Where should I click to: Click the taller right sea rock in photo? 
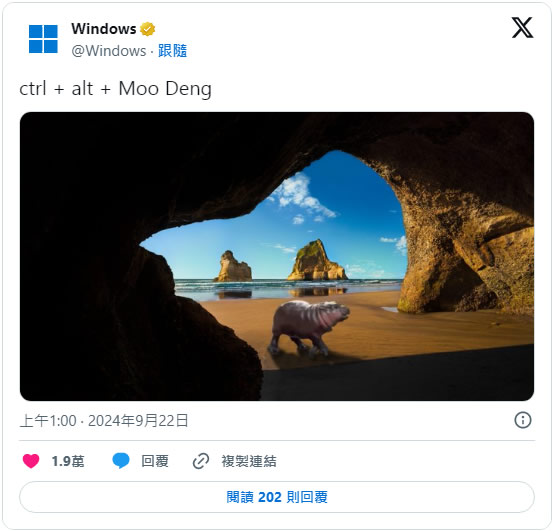[x=317, y=260]
